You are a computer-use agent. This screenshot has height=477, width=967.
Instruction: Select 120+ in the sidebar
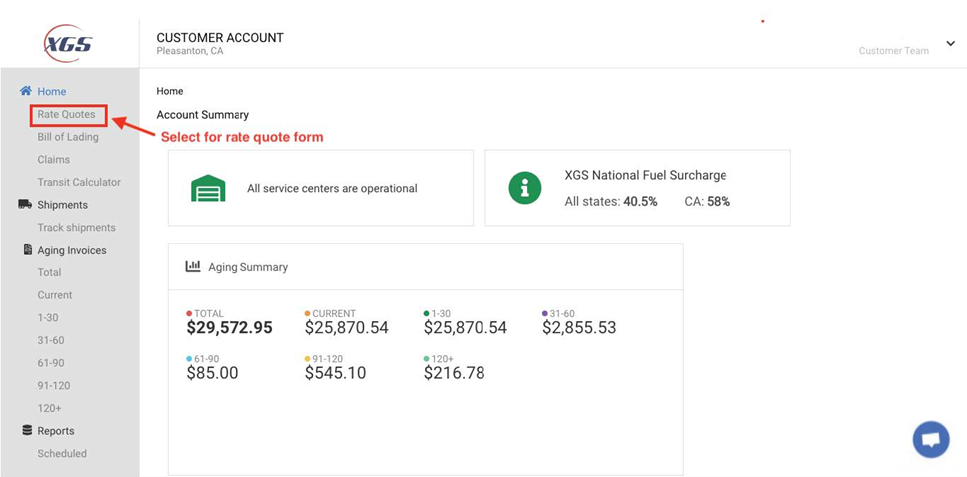point(49,408)
